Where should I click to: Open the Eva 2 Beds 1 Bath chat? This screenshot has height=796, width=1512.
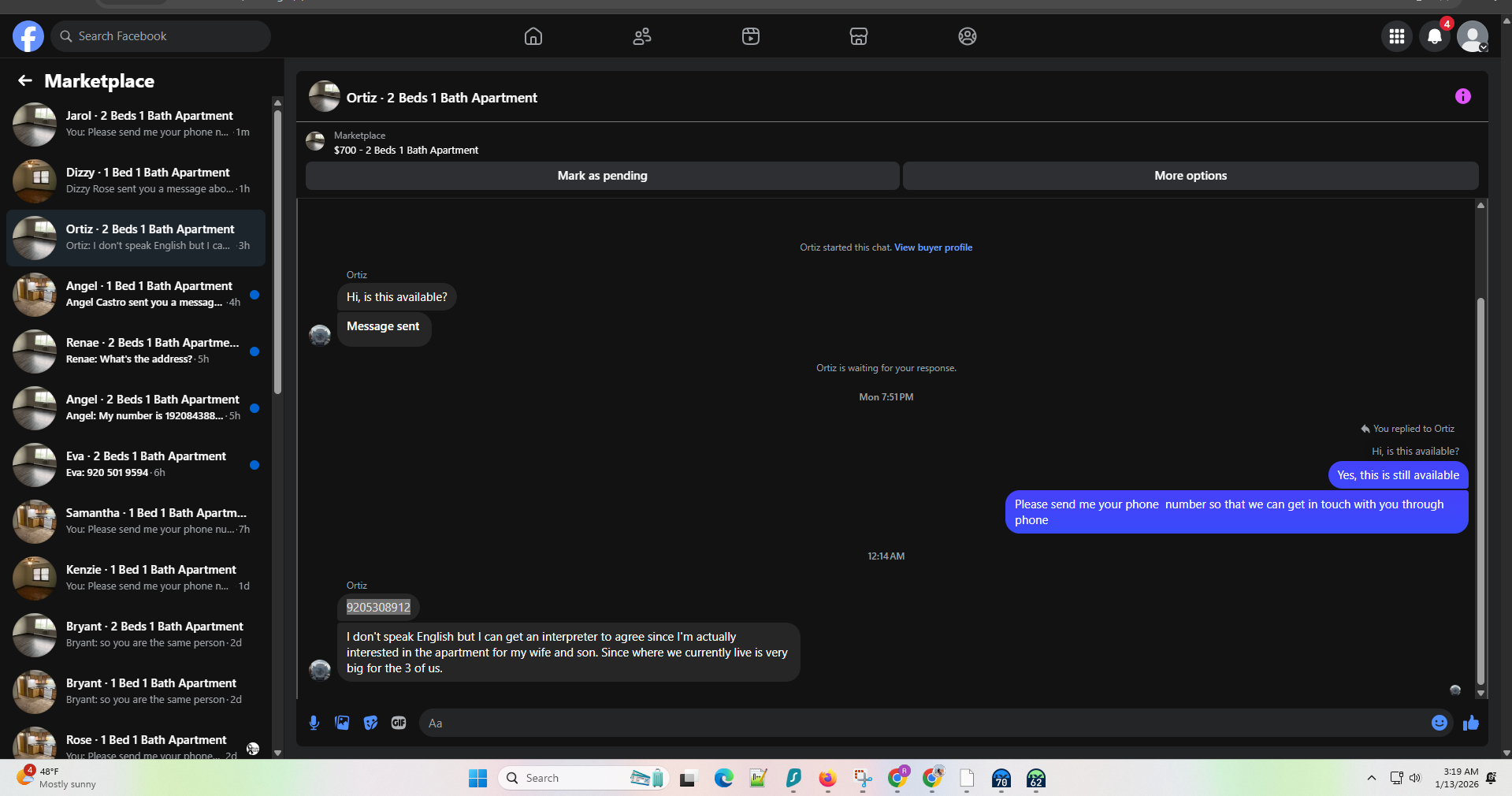pyautogui.click(x=136, y=465)
